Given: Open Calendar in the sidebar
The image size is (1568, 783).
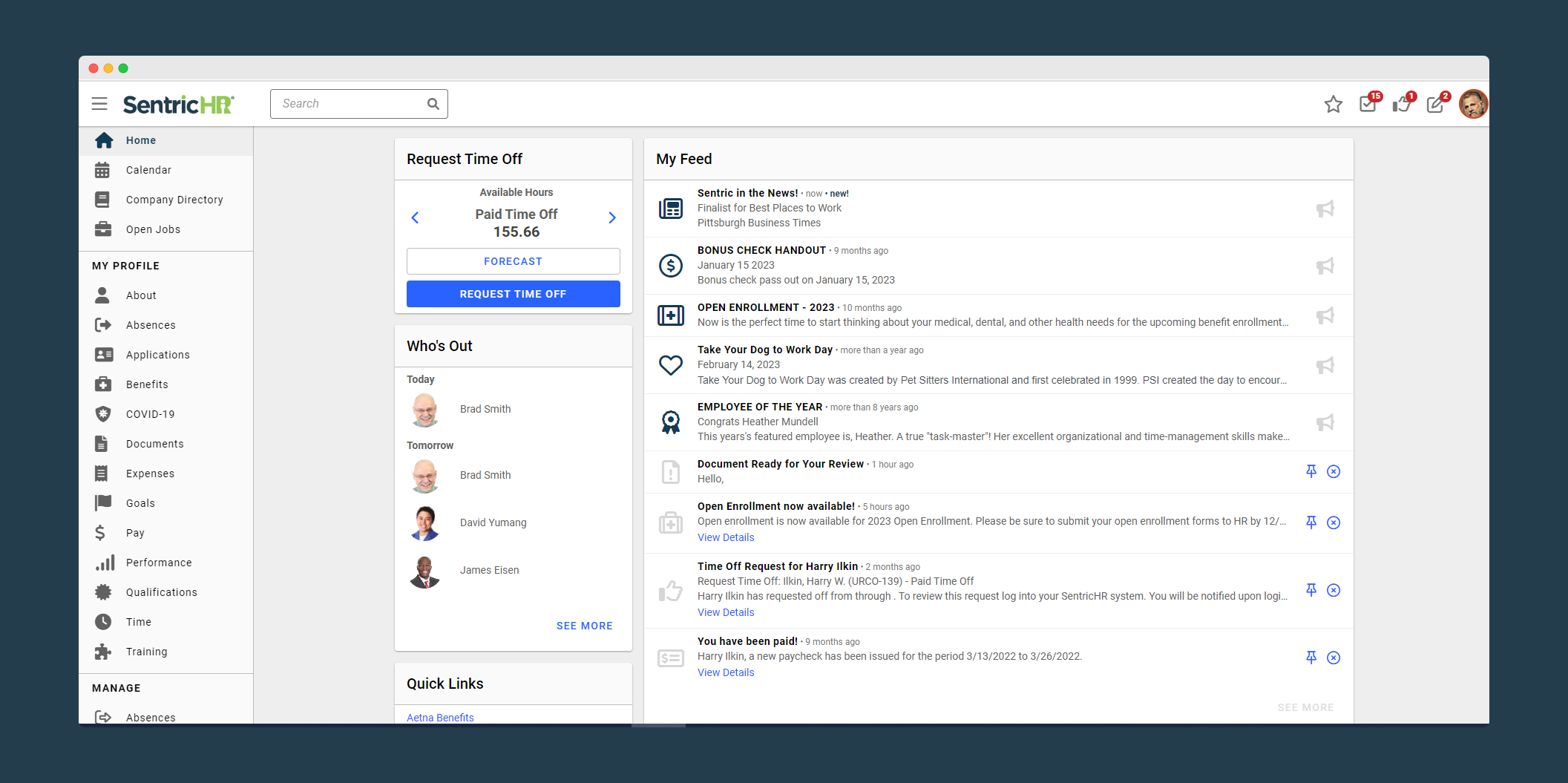Looking at the screenshot, I should (x=148, y=170).
